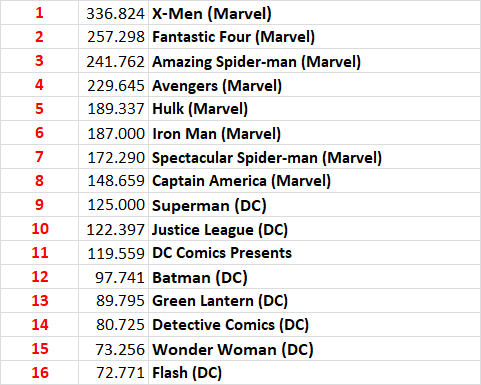Select the 189.337 value cell

click(114, 109)
